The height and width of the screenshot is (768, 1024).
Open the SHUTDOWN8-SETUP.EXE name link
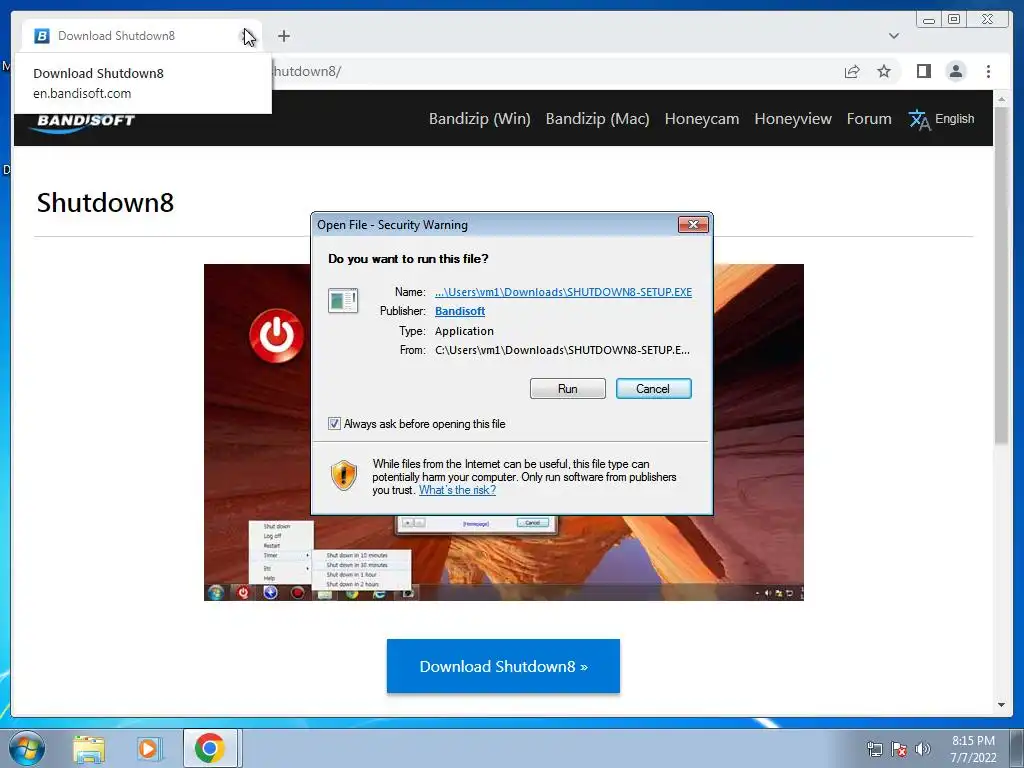[x=563, y=292]
